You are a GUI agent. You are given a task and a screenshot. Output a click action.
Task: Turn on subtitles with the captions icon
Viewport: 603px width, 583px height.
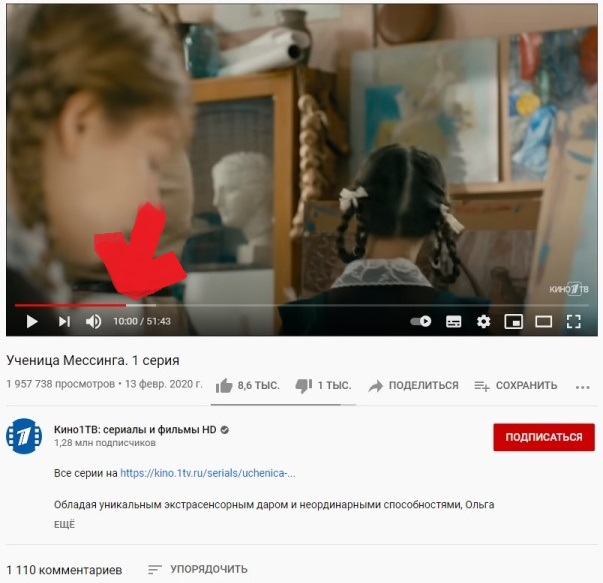pos(453,321)
